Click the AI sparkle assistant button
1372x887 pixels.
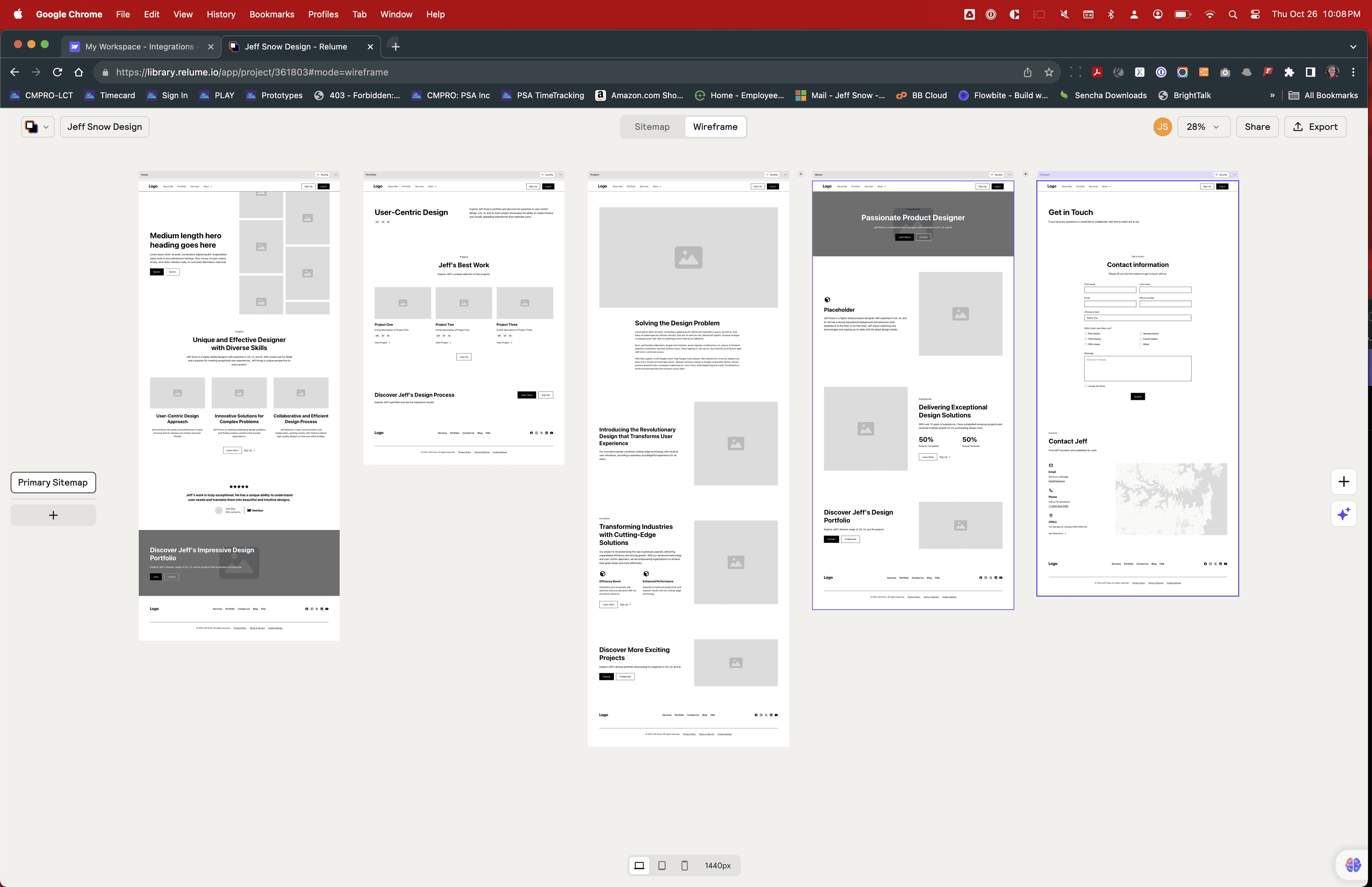[x=1344, y=514]
